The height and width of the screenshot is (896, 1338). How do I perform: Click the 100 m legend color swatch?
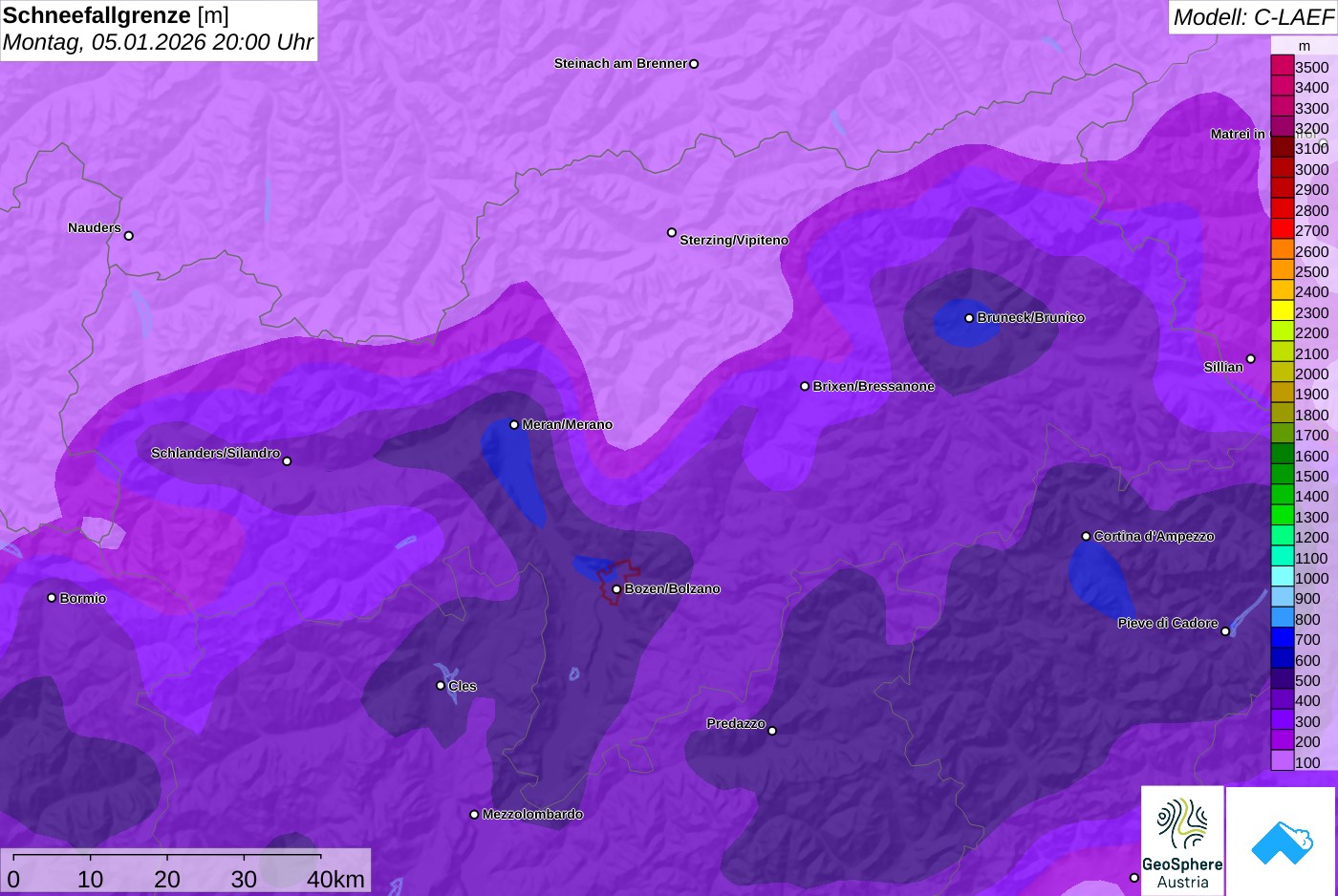[x=1283, y=762]
